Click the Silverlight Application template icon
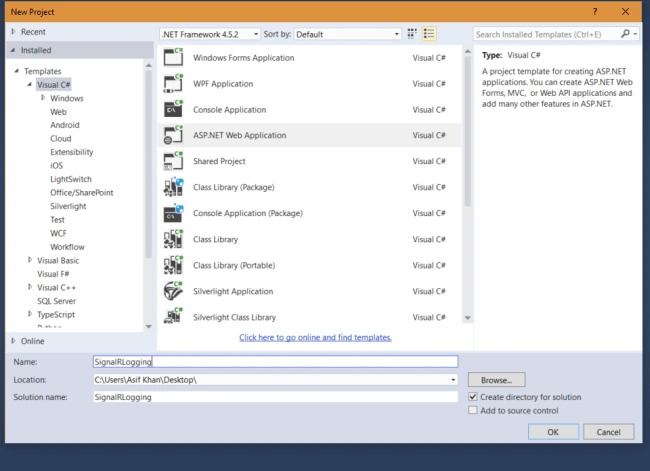Screen dimensions: 650x471 [173, 291]
